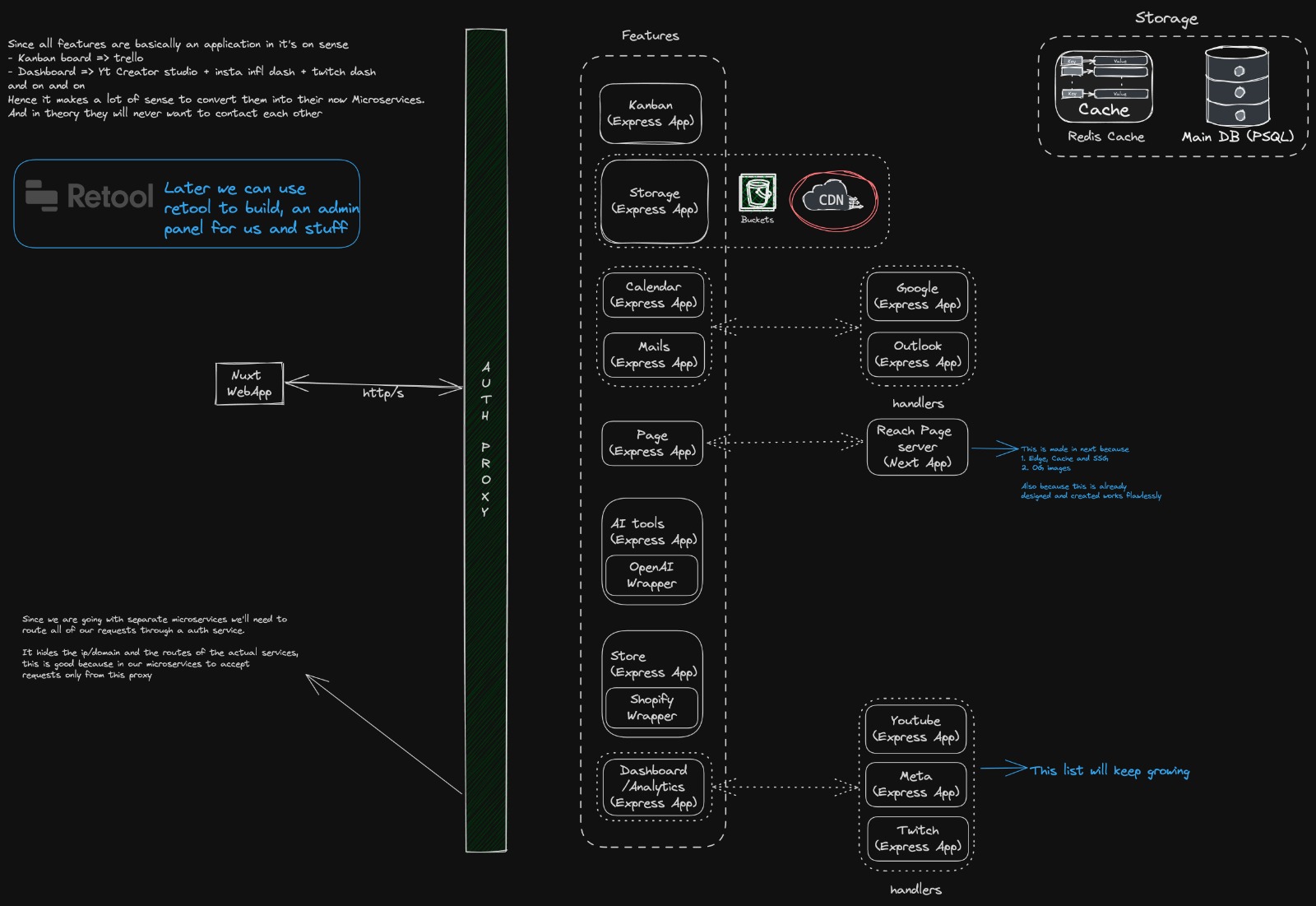Select the Page Express App box
Viewport: 1316px width, 906px height.
652,444
